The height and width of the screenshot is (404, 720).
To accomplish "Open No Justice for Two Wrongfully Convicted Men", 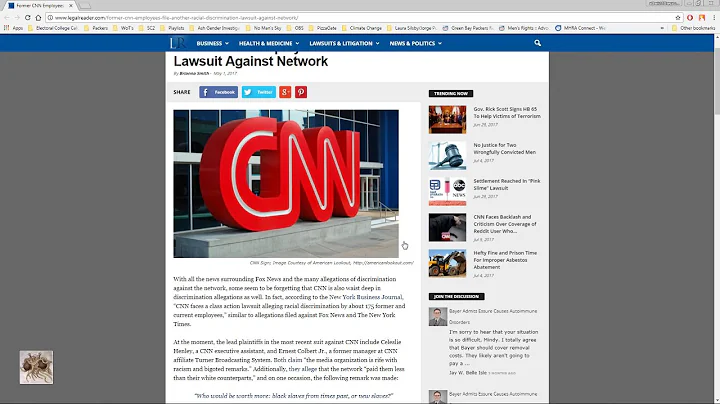I will click(504, 148).
